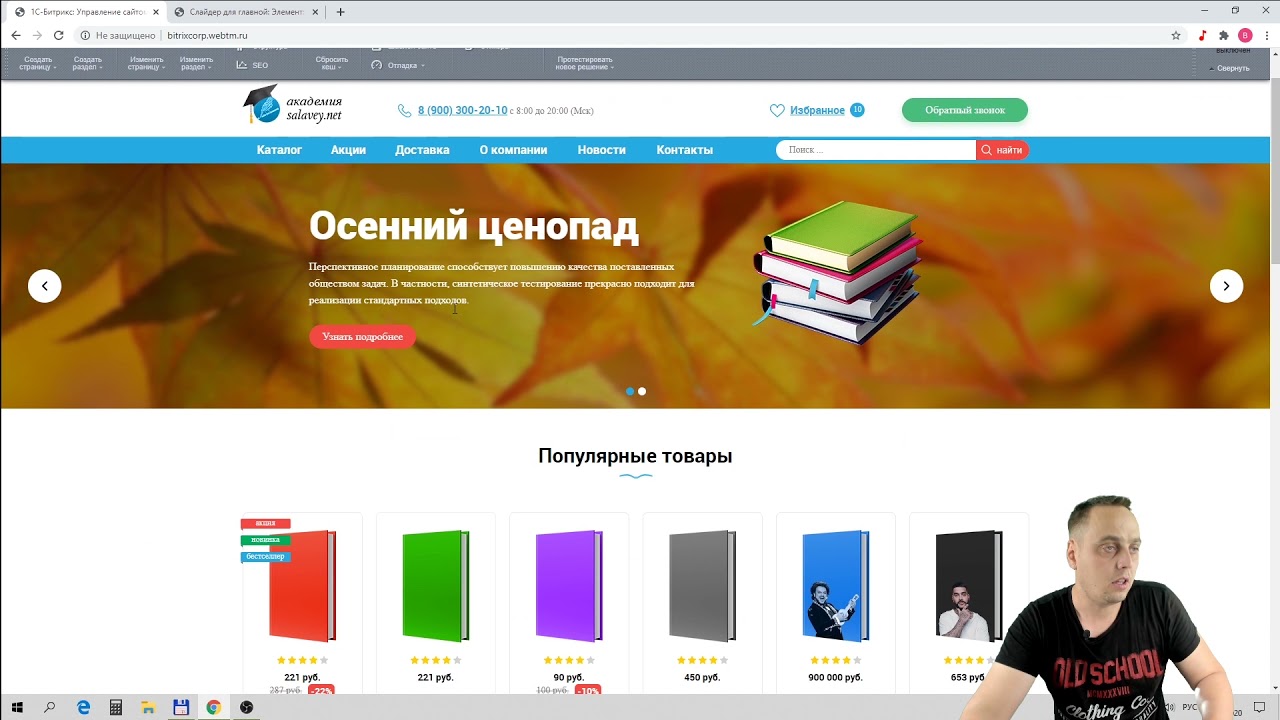Open the purple book product image
This screenshot has width=1280, height=720.
[569, 585]
